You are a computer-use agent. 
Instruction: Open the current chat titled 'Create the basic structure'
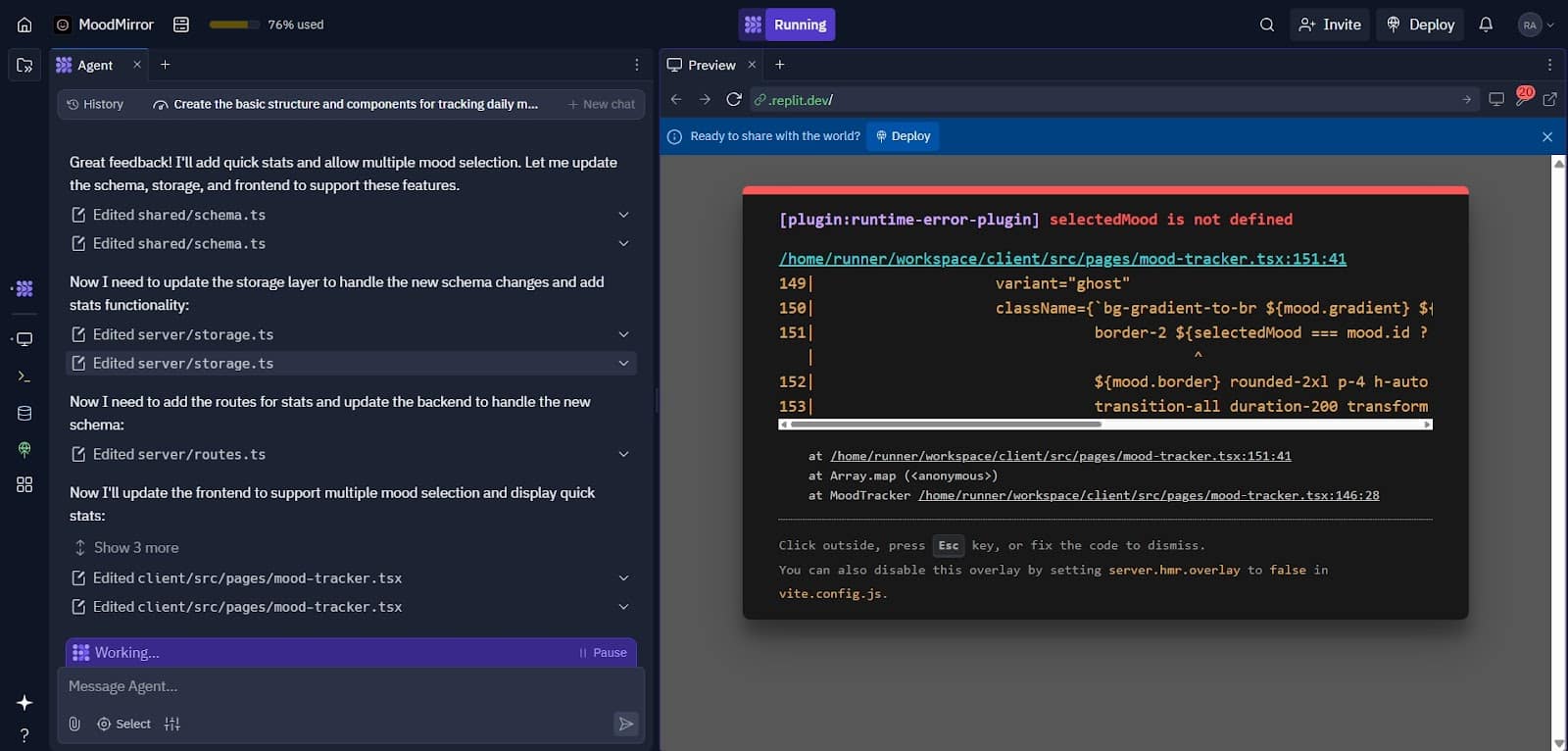coord(346,104)
